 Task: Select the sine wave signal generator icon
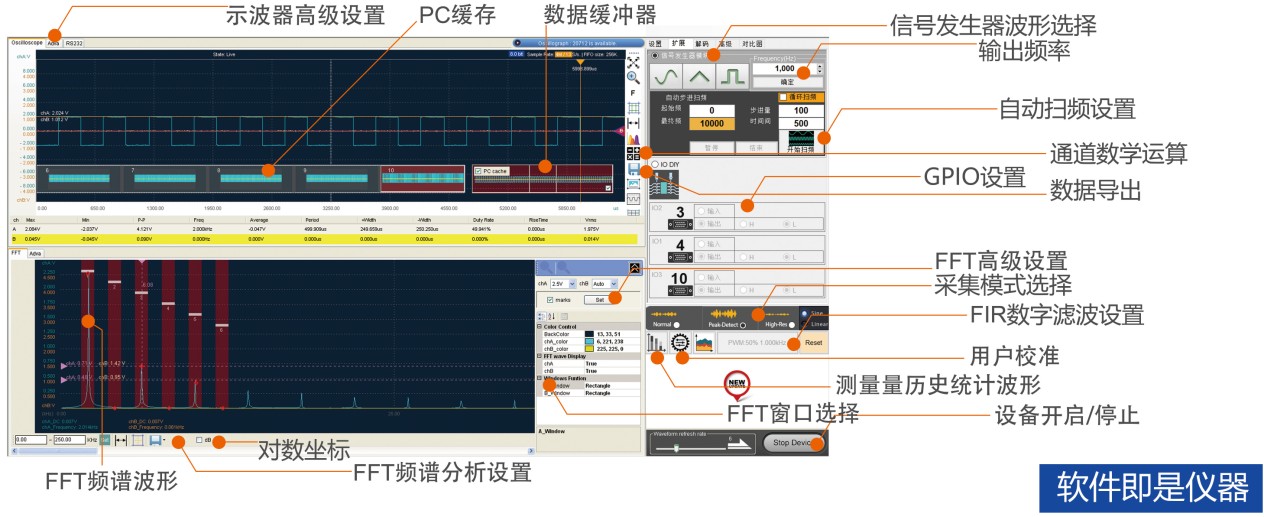[667, 76]
